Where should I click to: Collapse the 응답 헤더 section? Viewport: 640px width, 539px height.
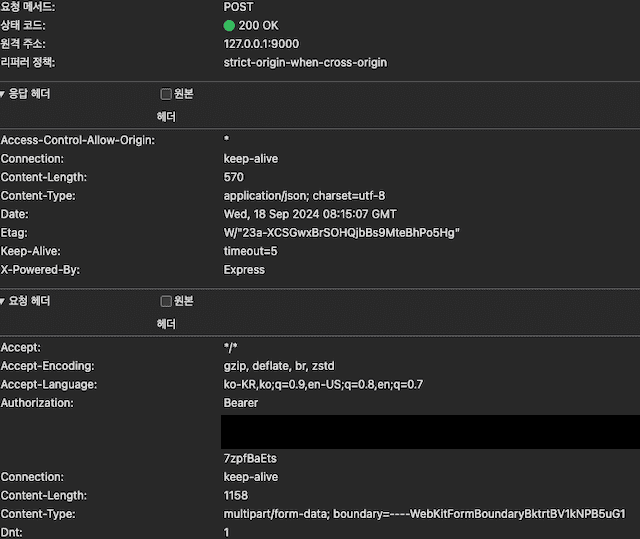click(4, 94)
